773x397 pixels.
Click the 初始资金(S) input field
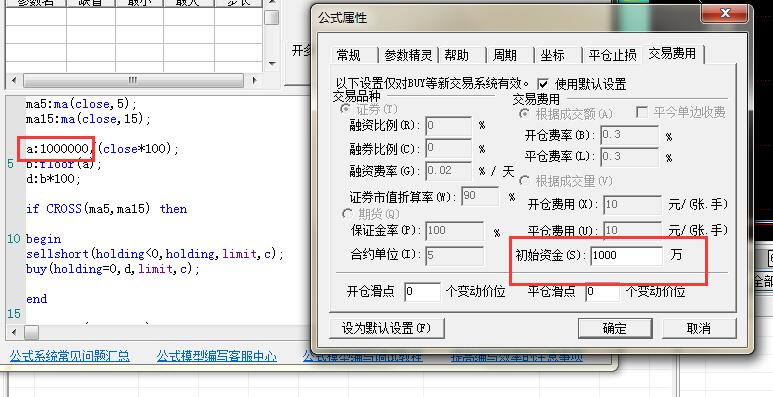(627, 255)
